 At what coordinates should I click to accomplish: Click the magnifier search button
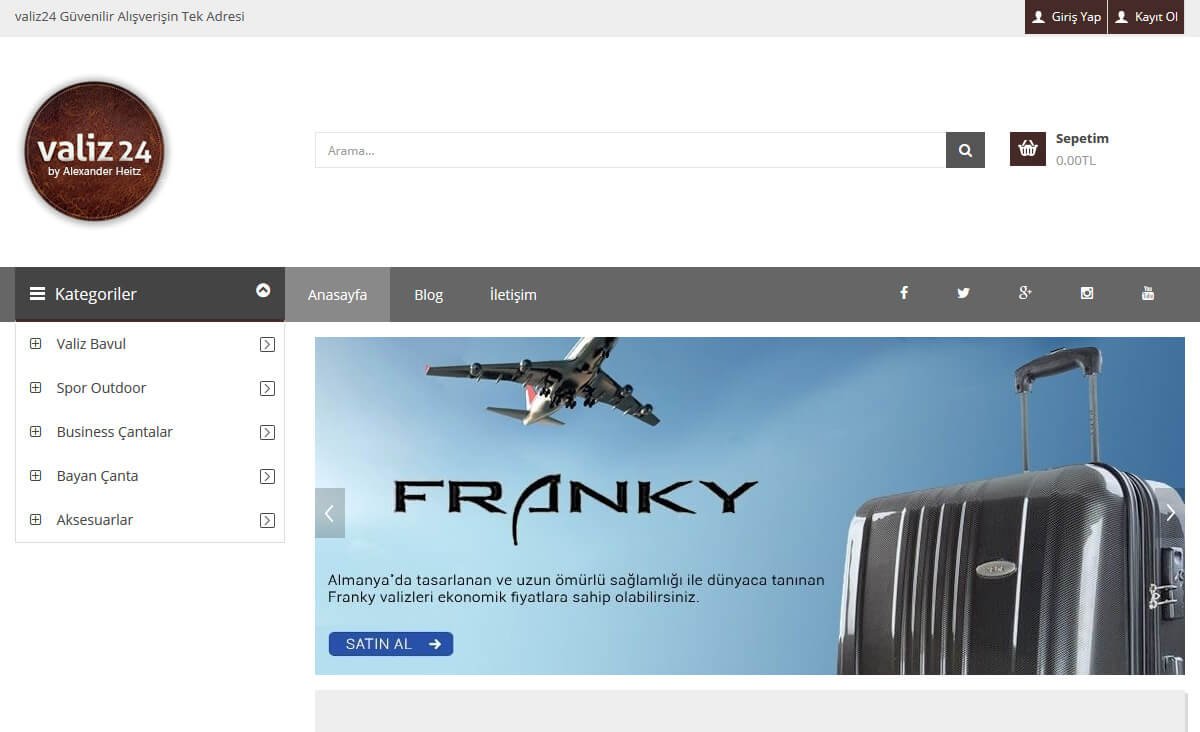click(965, 150)
